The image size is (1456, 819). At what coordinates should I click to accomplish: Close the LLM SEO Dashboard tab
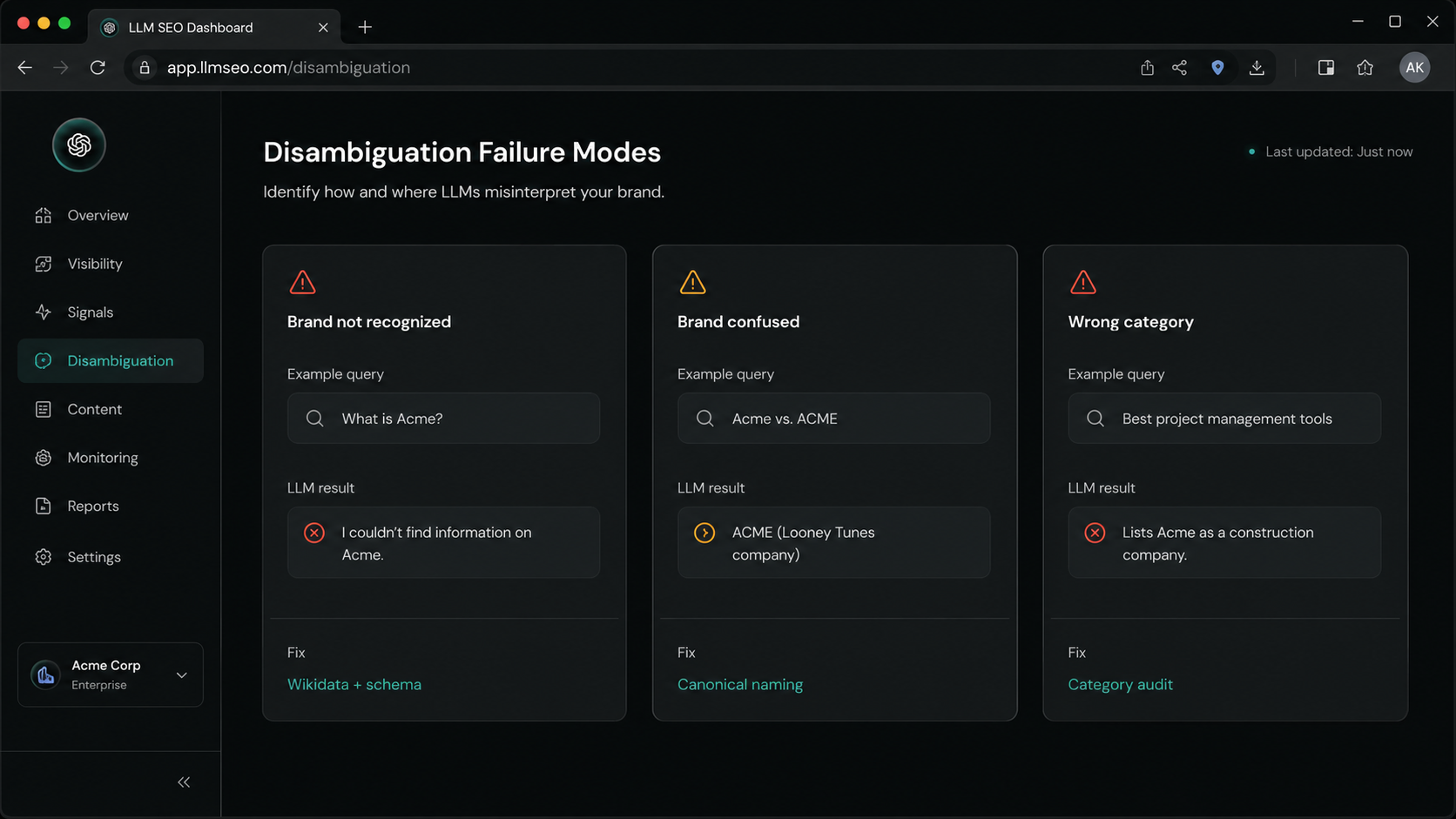(x=323, y=27)
